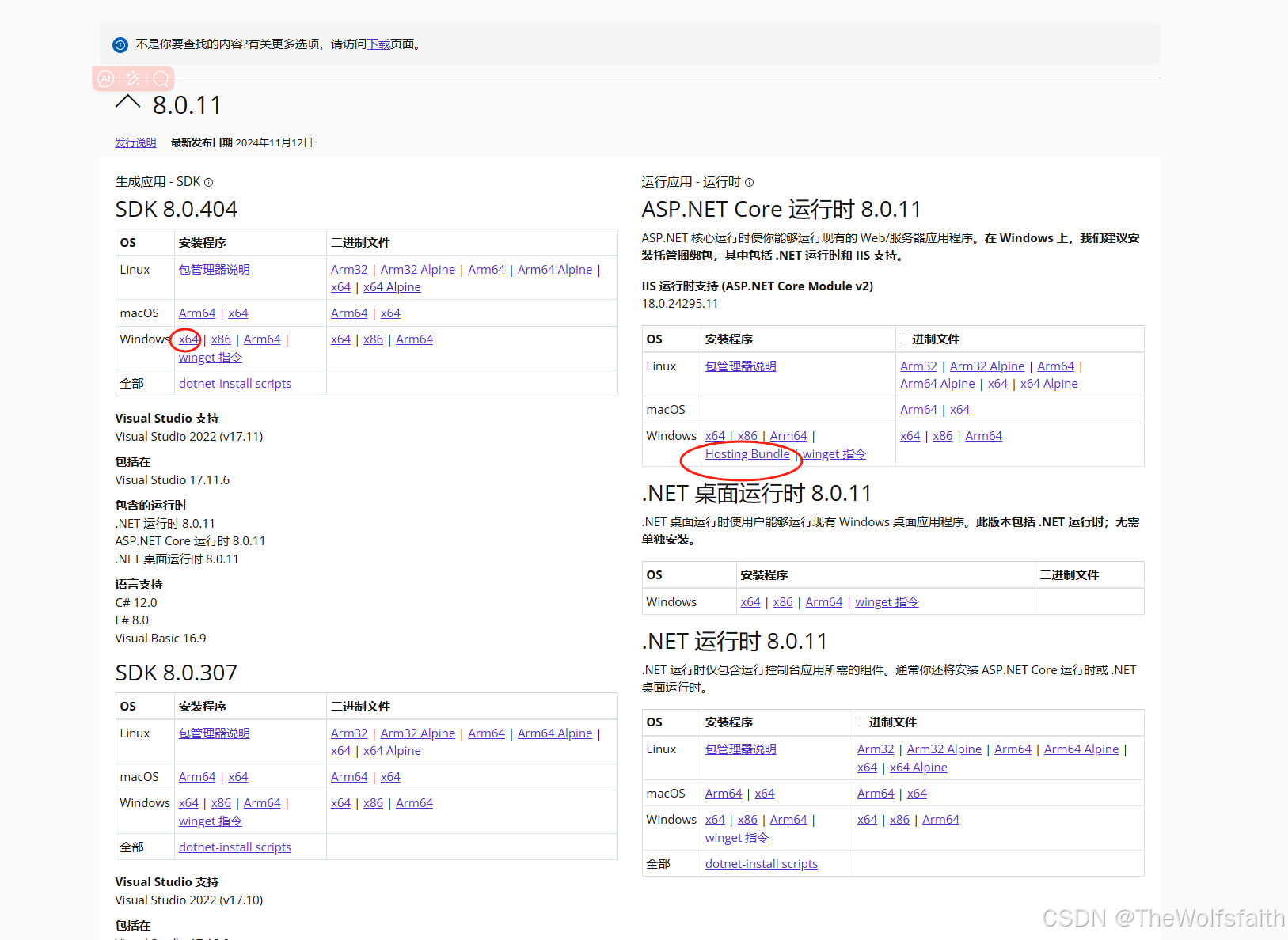Click the circled info icon in the top banner
Screen dimensions: 1288x940
[120, 44]
